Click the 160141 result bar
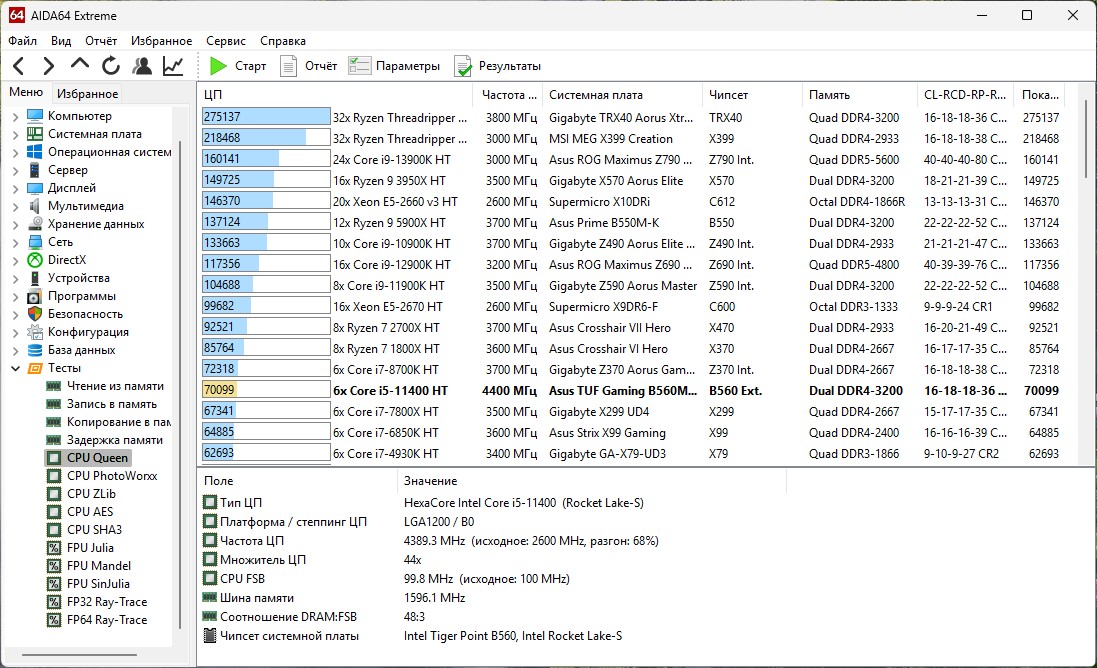1097x668 pixels. (266, 159)
